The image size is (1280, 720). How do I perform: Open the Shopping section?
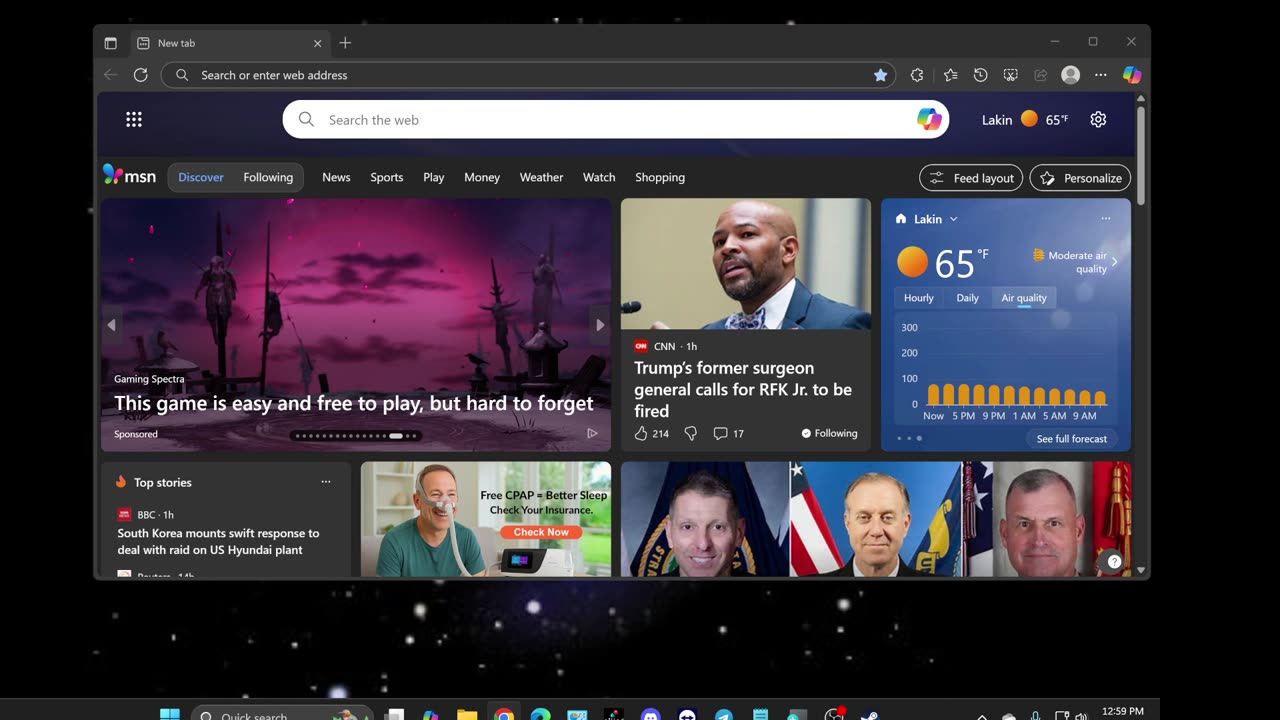pos(660,177)
